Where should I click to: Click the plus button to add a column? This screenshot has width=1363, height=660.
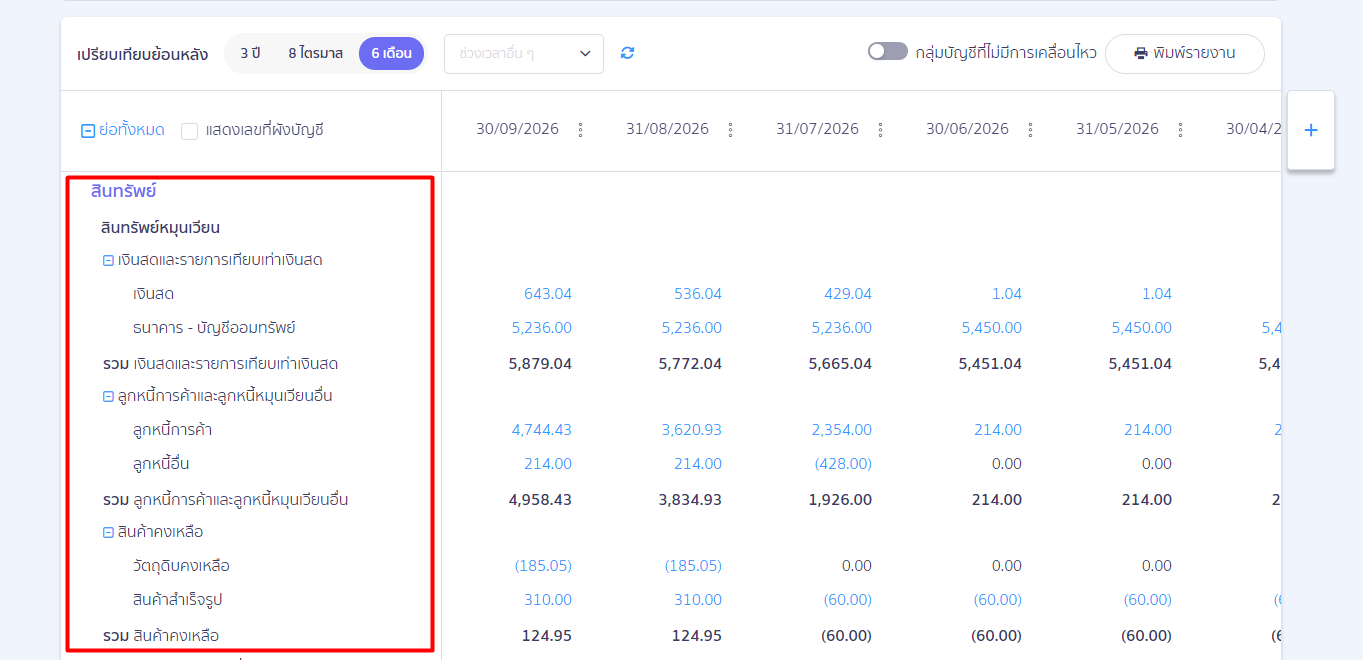tap(1311, 130)
